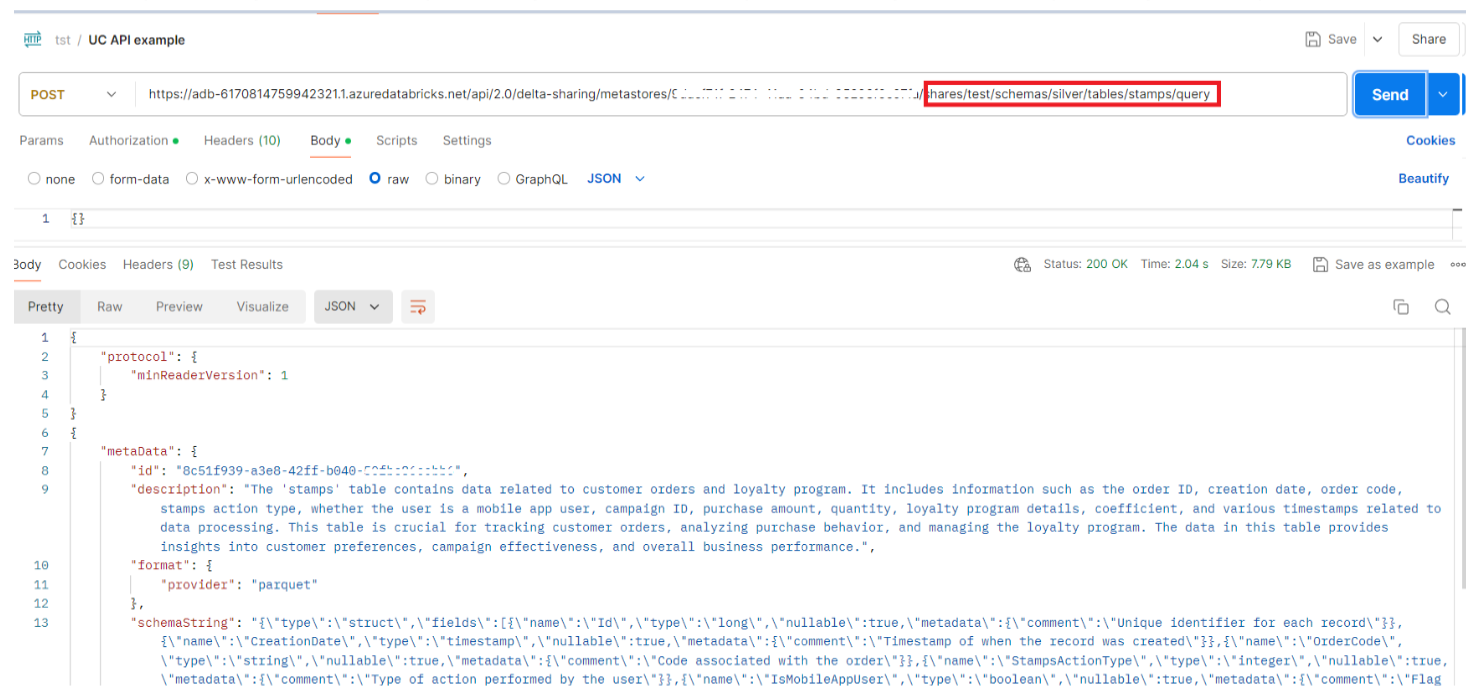Click the "minReaderVersion" key
The image size is (1484, 692).
(x=198, y=375)
